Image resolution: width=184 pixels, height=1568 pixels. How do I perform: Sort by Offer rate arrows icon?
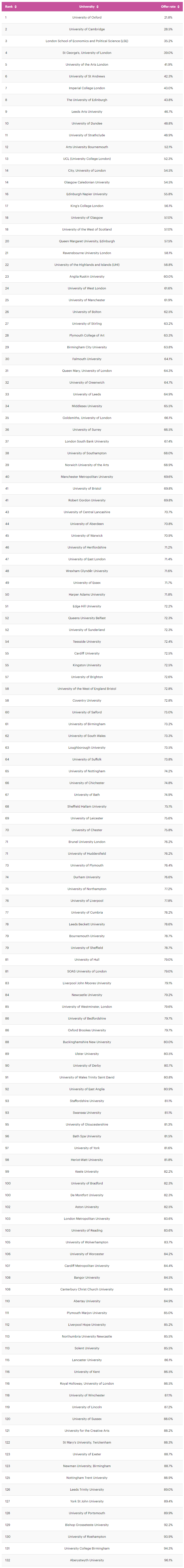click(178, 7)
